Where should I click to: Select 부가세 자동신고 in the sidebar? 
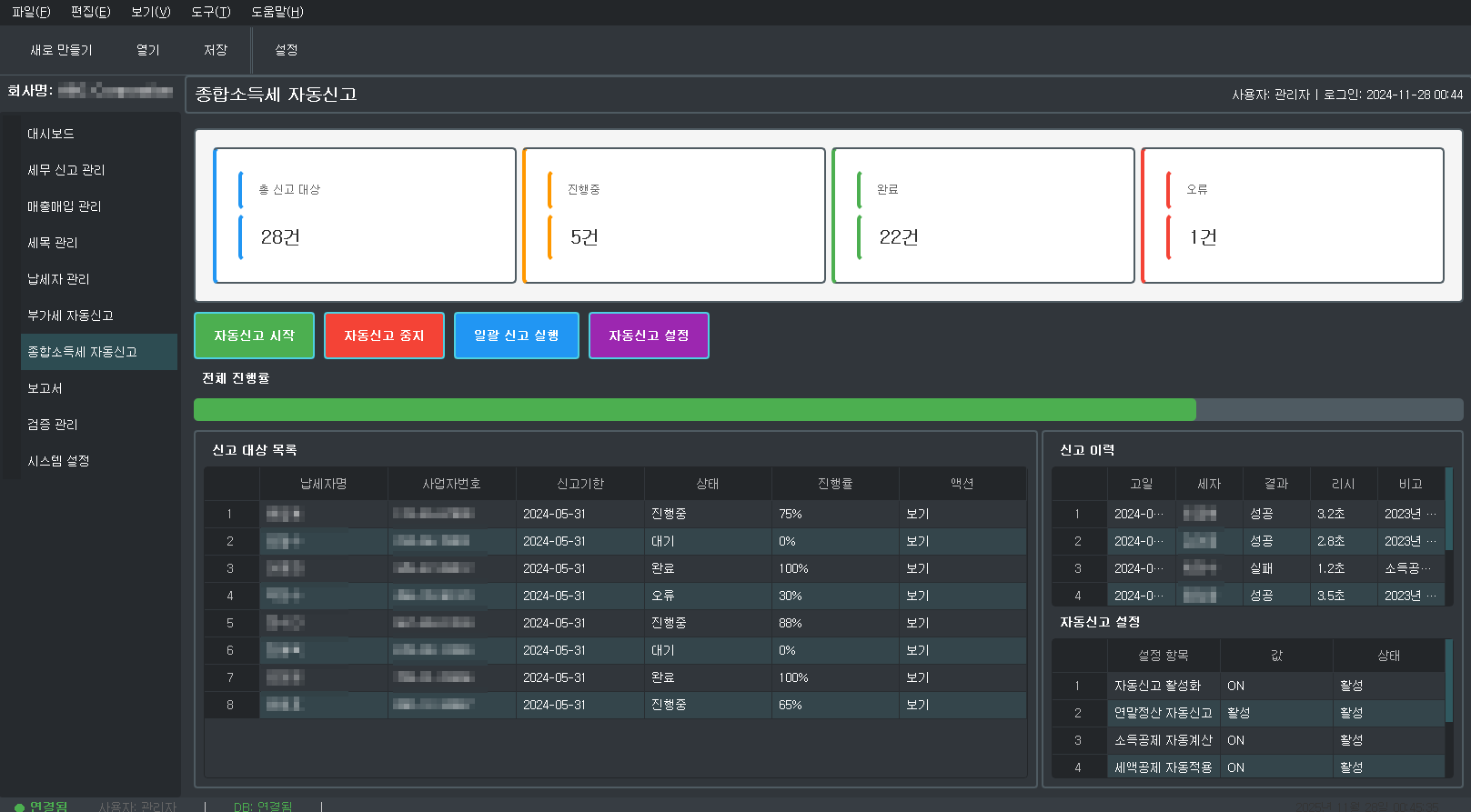coord(70,316)
